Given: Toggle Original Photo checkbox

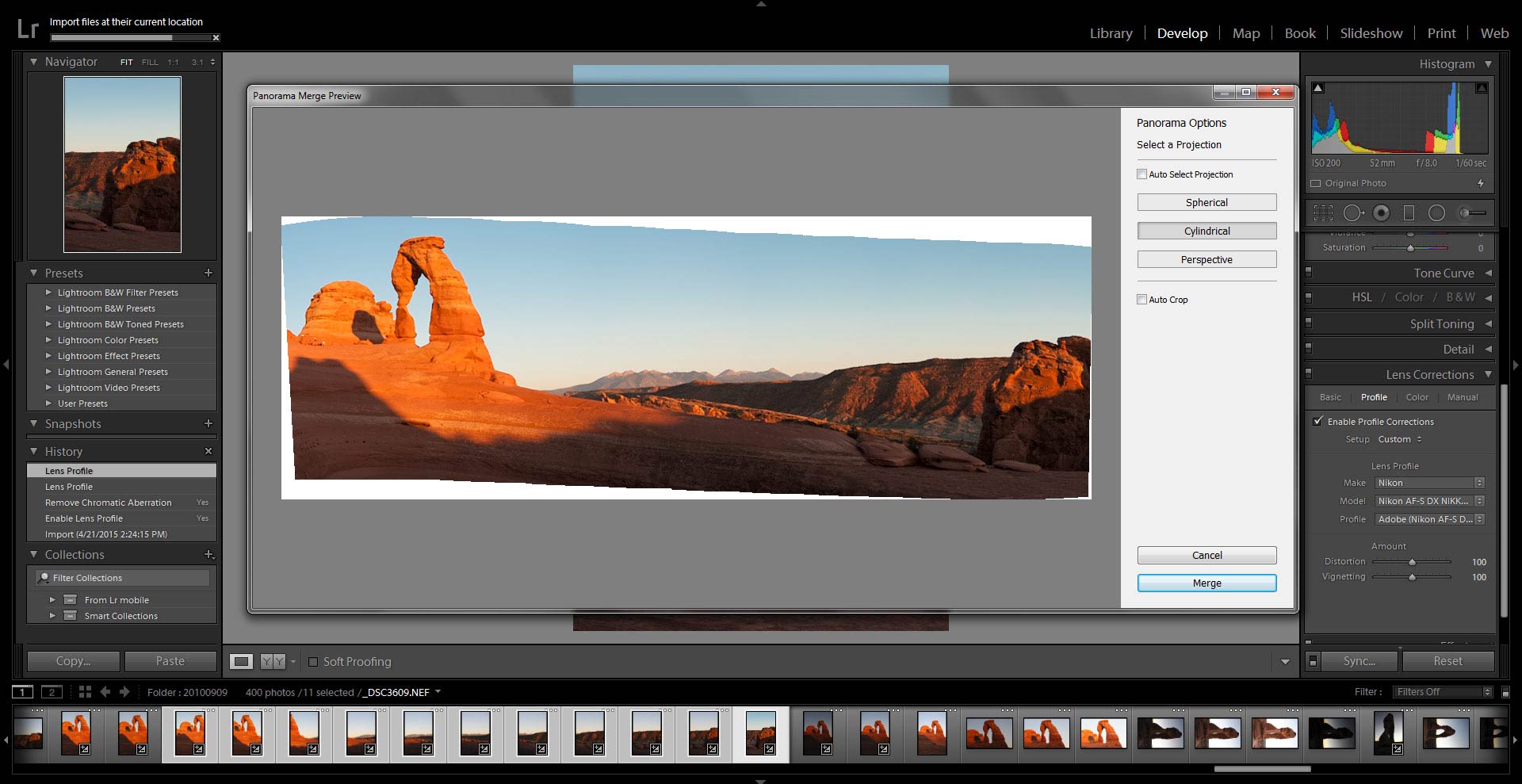Looking at the screenshot, I should coord(1316,183).
